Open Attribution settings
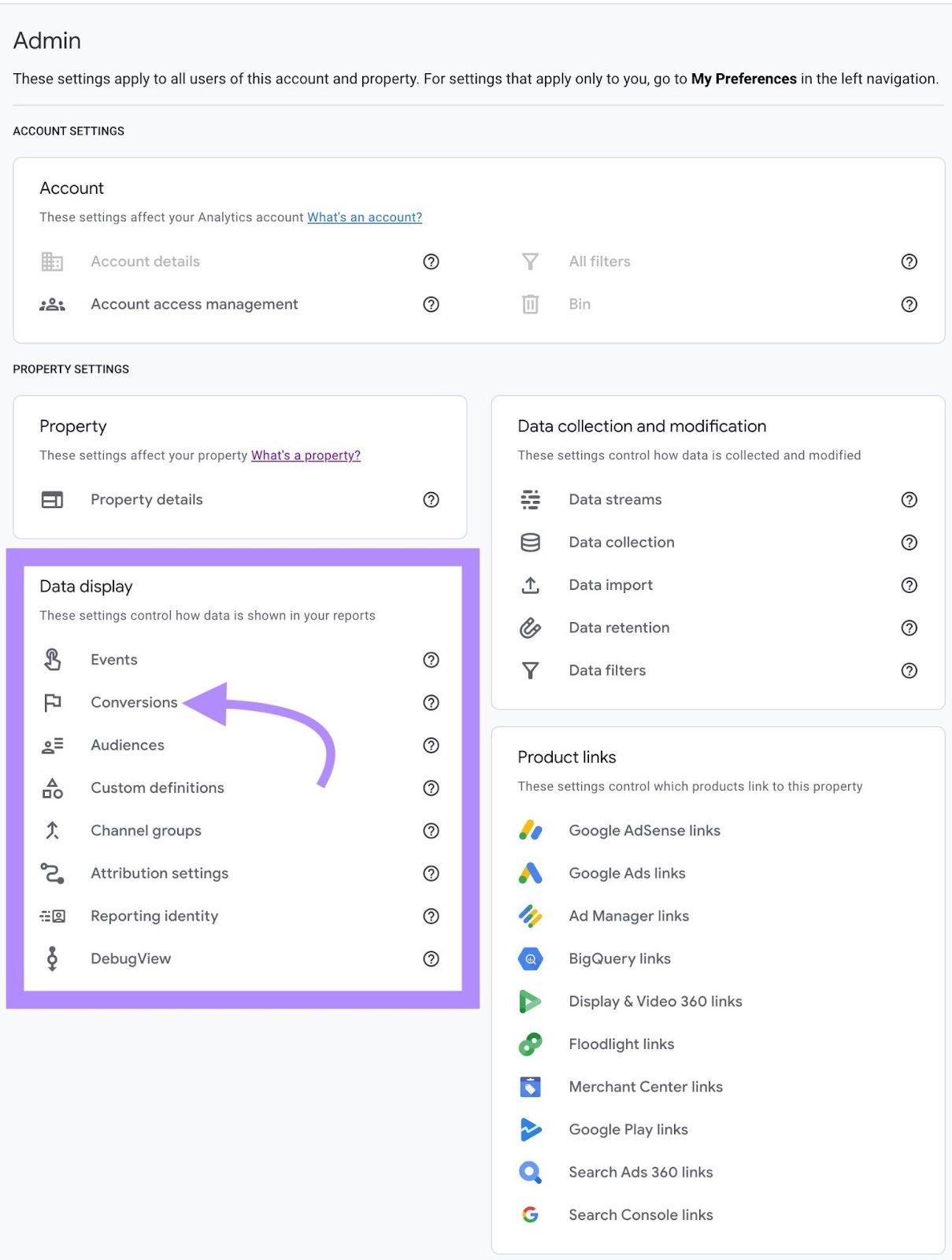Image resolution: width=952 pixels, height=1260 pixels. point(159,873)
